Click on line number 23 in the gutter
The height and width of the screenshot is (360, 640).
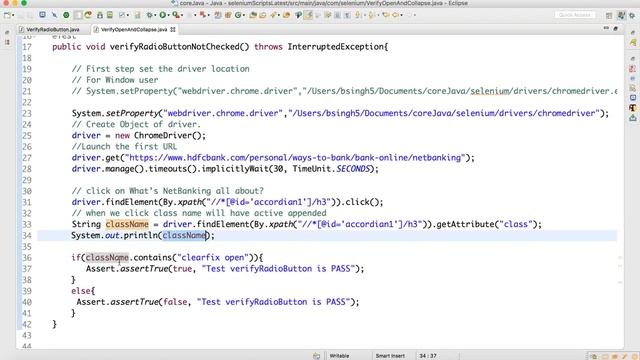27,113
